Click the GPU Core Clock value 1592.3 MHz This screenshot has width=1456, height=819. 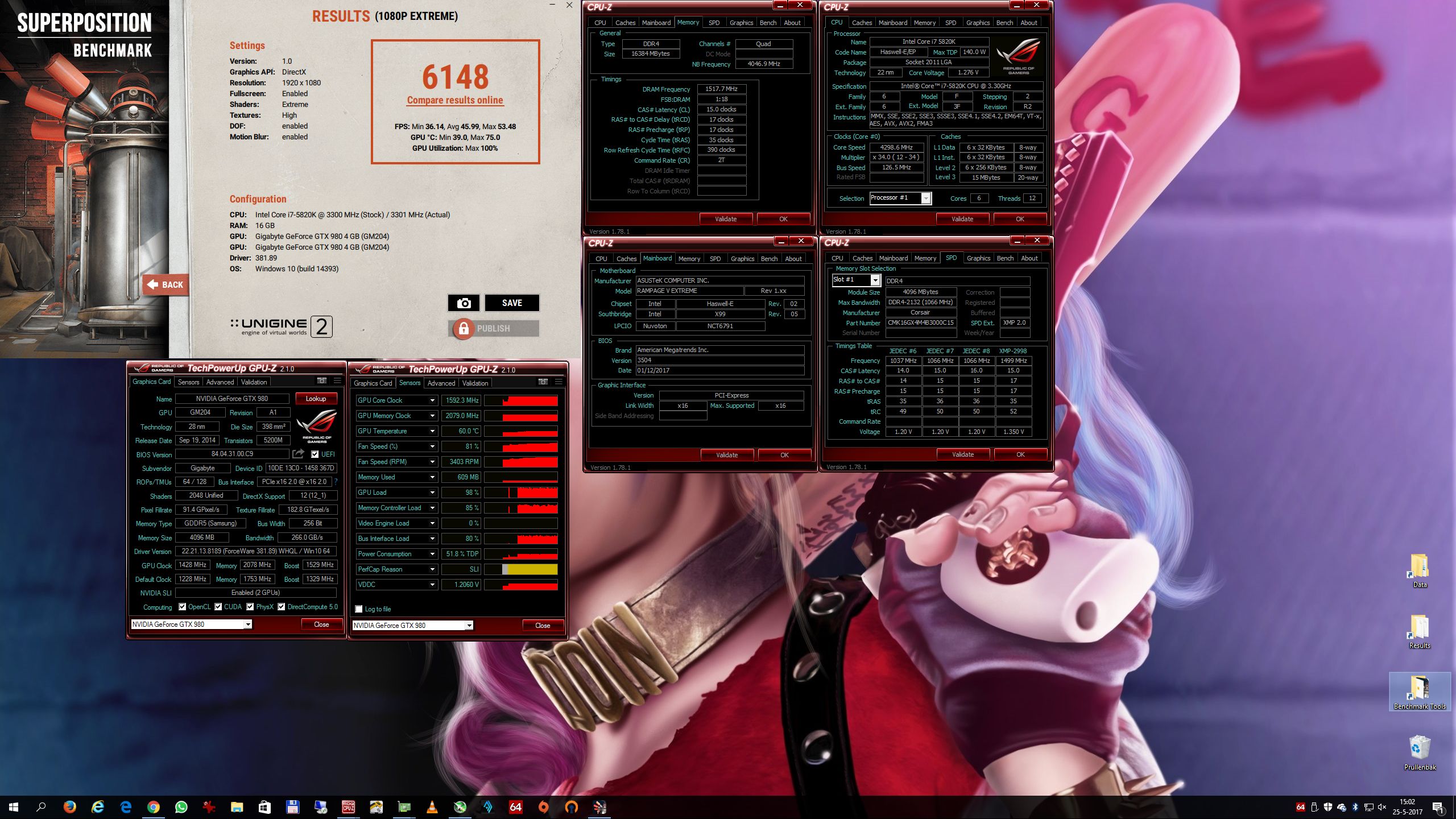coord(461,400)
